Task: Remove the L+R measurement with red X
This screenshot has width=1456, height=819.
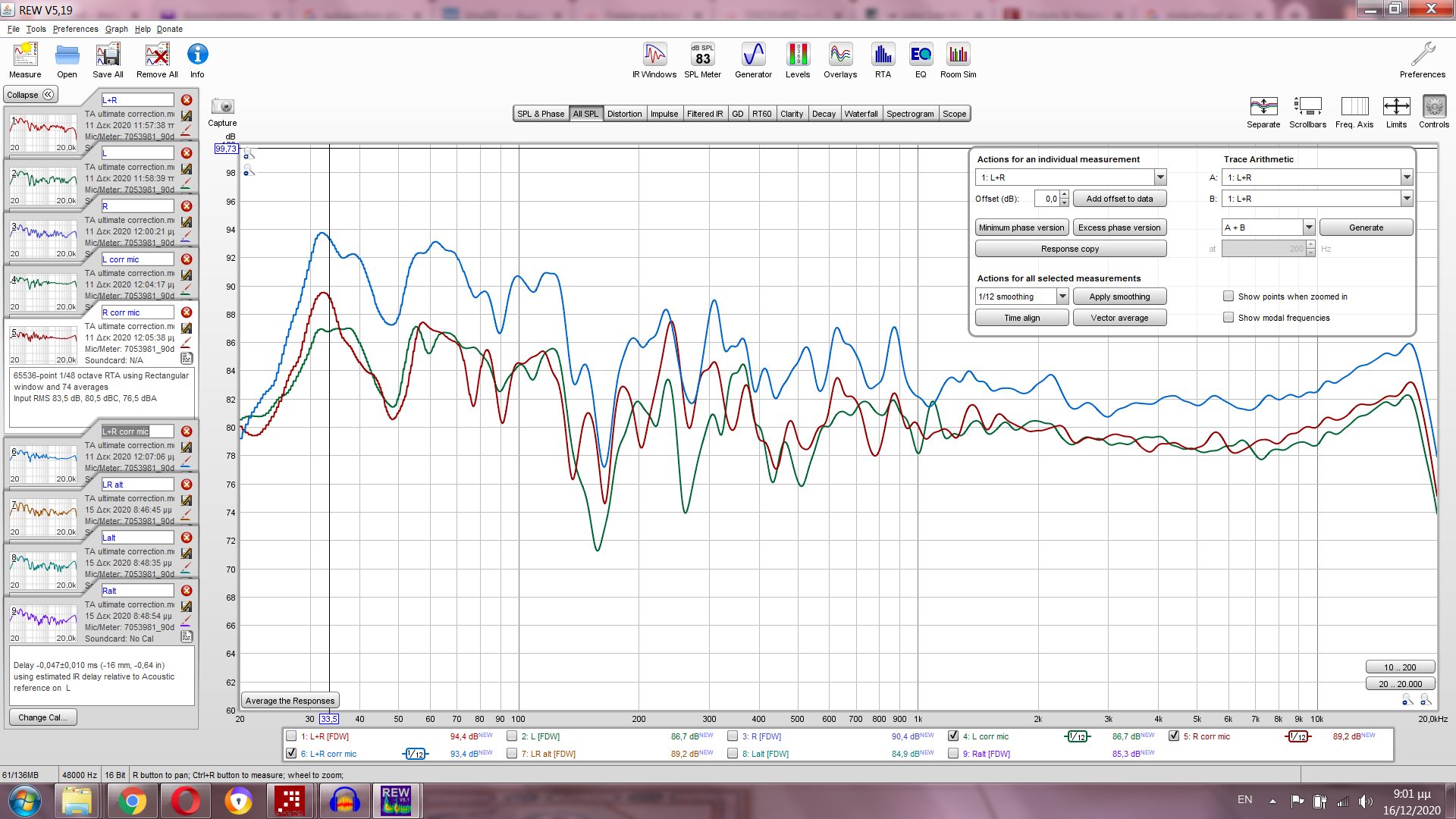Action: pyautogui.click(x=187, y=100)
